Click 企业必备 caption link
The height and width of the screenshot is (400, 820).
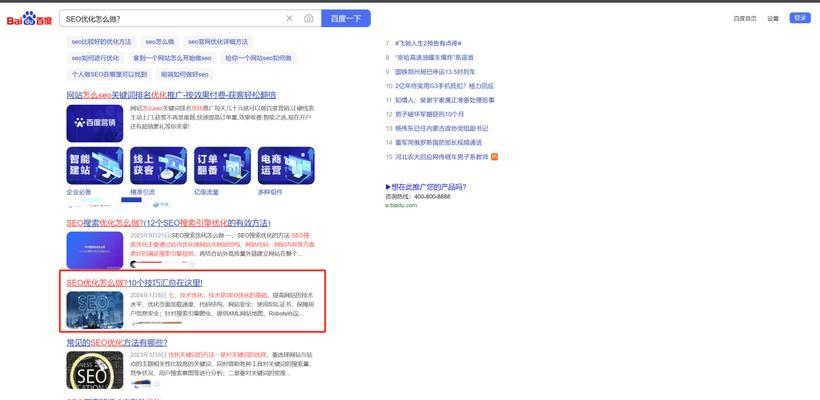(78, 192)
